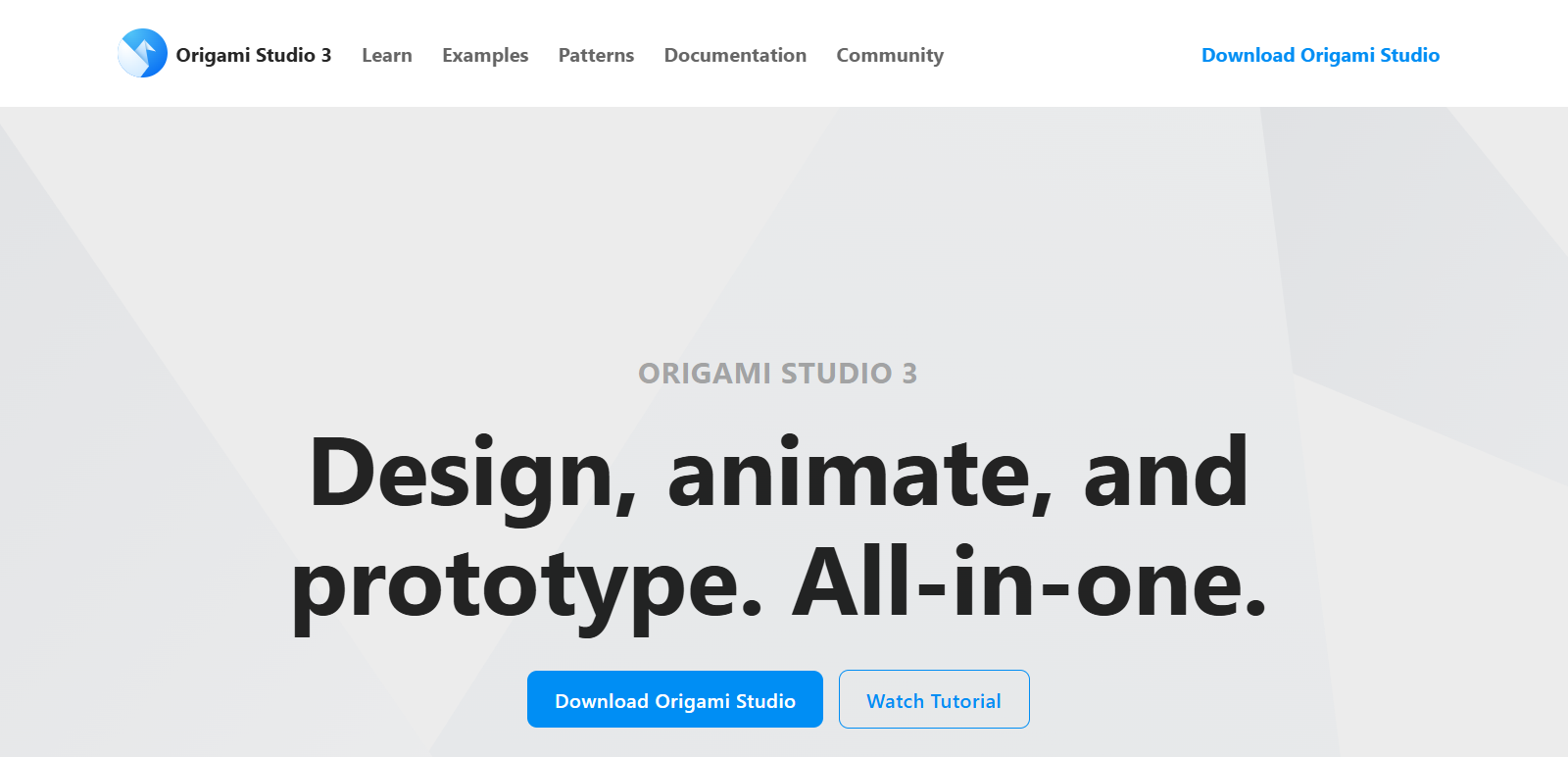Viewport: 1568px width, 757px height.
Task: Open the Origami Studio 3 home link
Action: pyautogui.click(x=254, y=55)
